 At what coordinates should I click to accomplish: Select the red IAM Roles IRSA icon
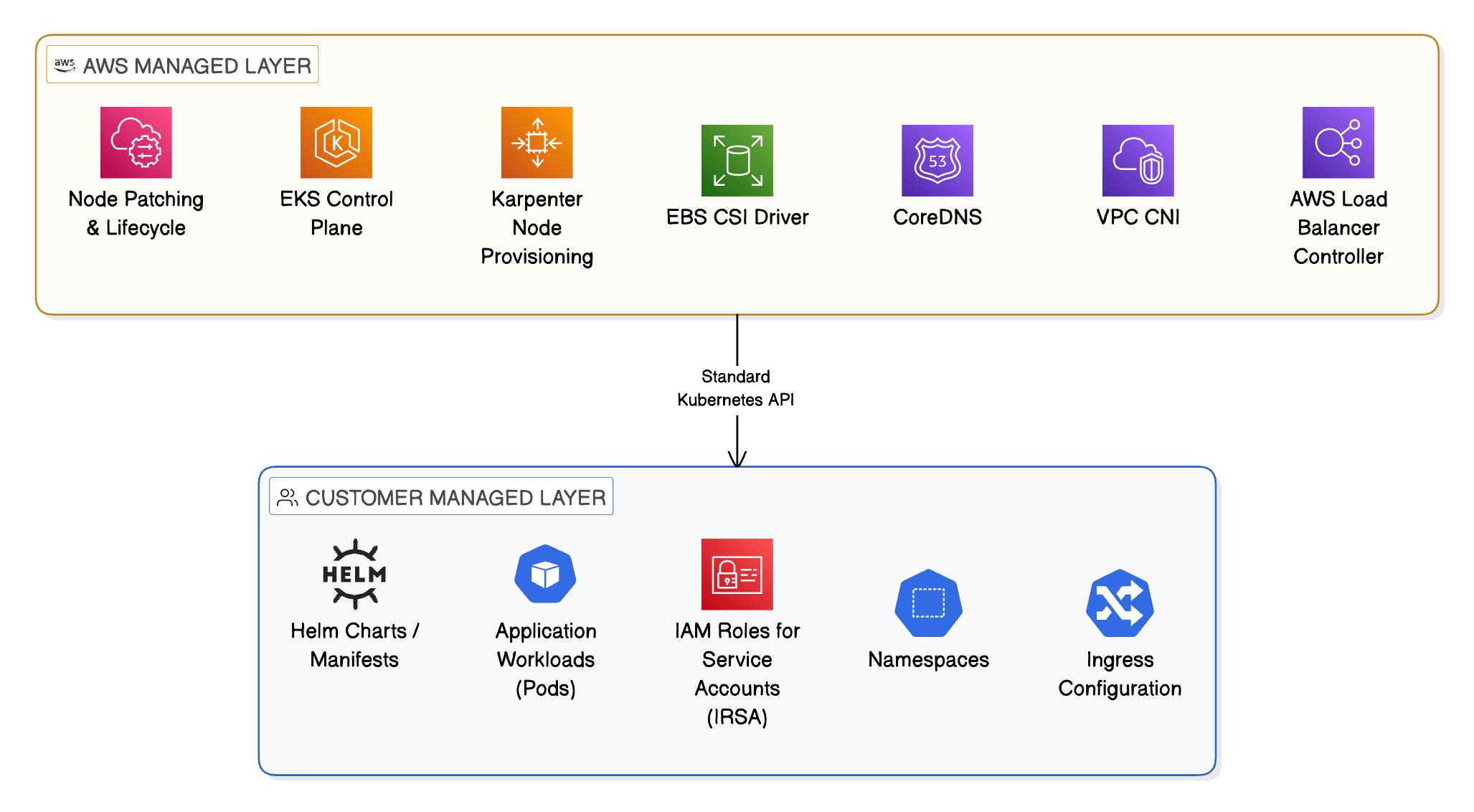tap(737, 574)
